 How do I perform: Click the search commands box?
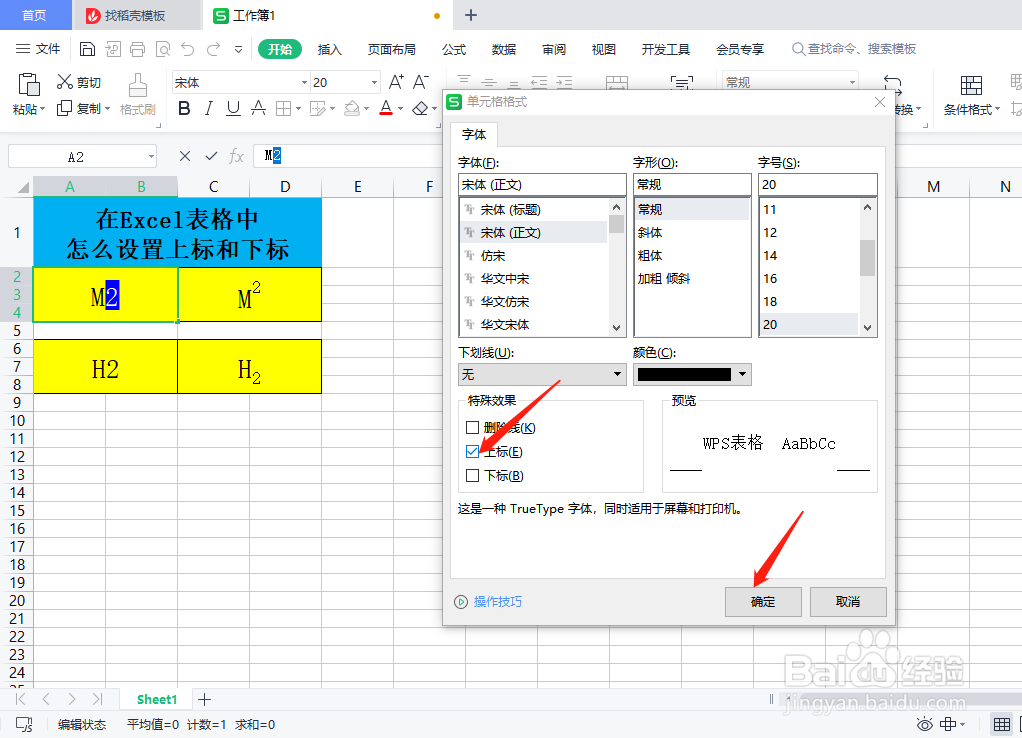[854, 49]
